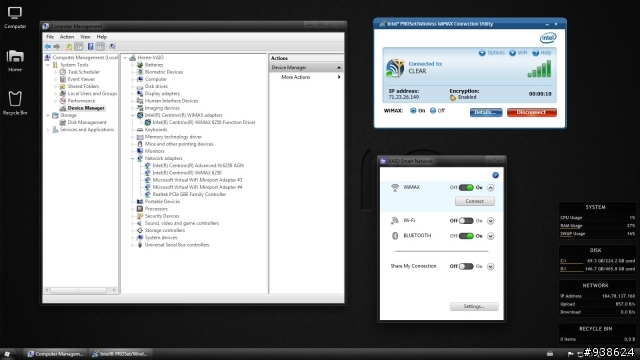Click Help link in WiMAX utility

coord(542,53)
